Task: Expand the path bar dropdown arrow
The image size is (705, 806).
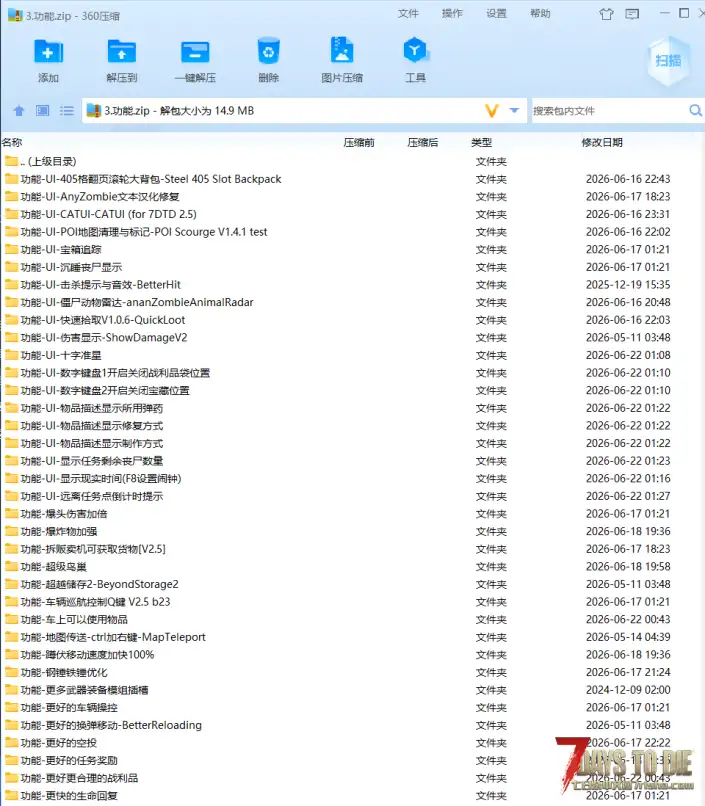Action: pyautogui.click(x=514, y=111)
